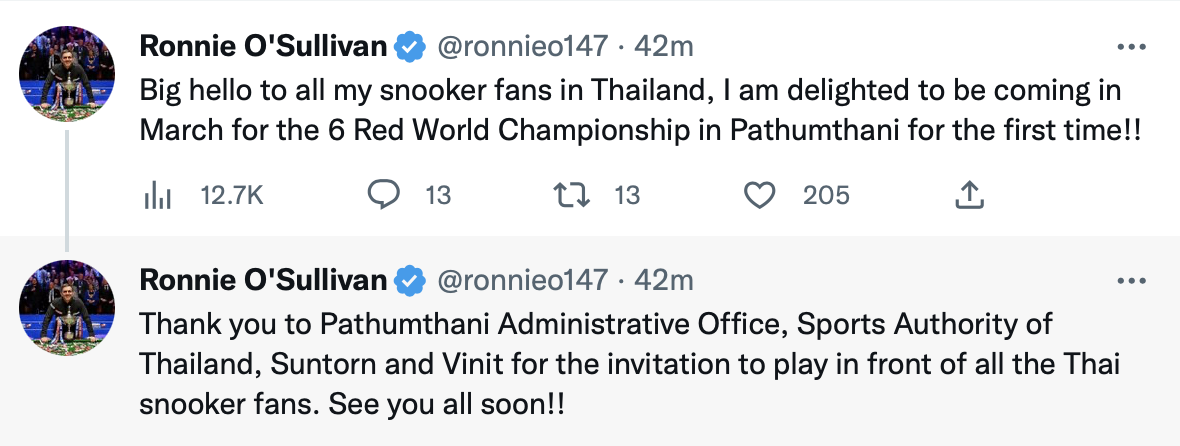
Task: Click the share upload icon
Action: point(966,195)
